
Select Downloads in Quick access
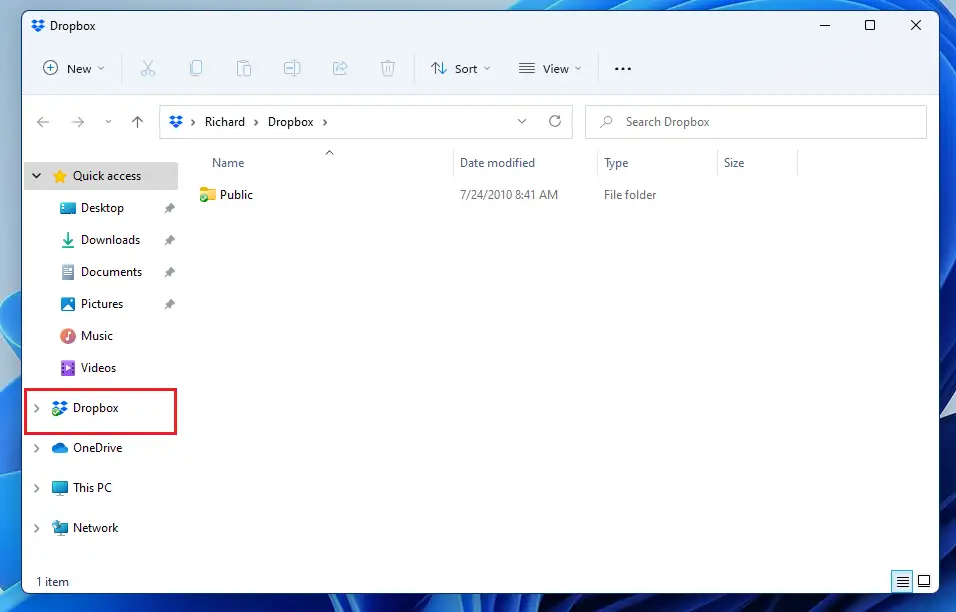click(110, 240)
